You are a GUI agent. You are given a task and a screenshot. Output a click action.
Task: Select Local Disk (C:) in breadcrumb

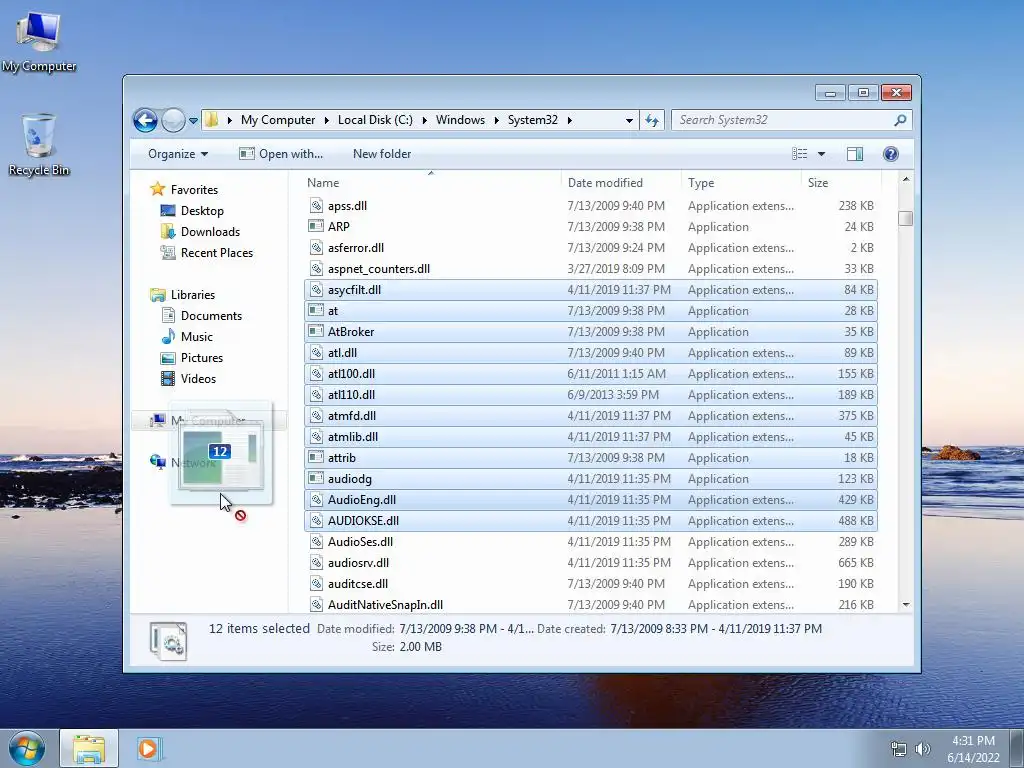point(375,120)
